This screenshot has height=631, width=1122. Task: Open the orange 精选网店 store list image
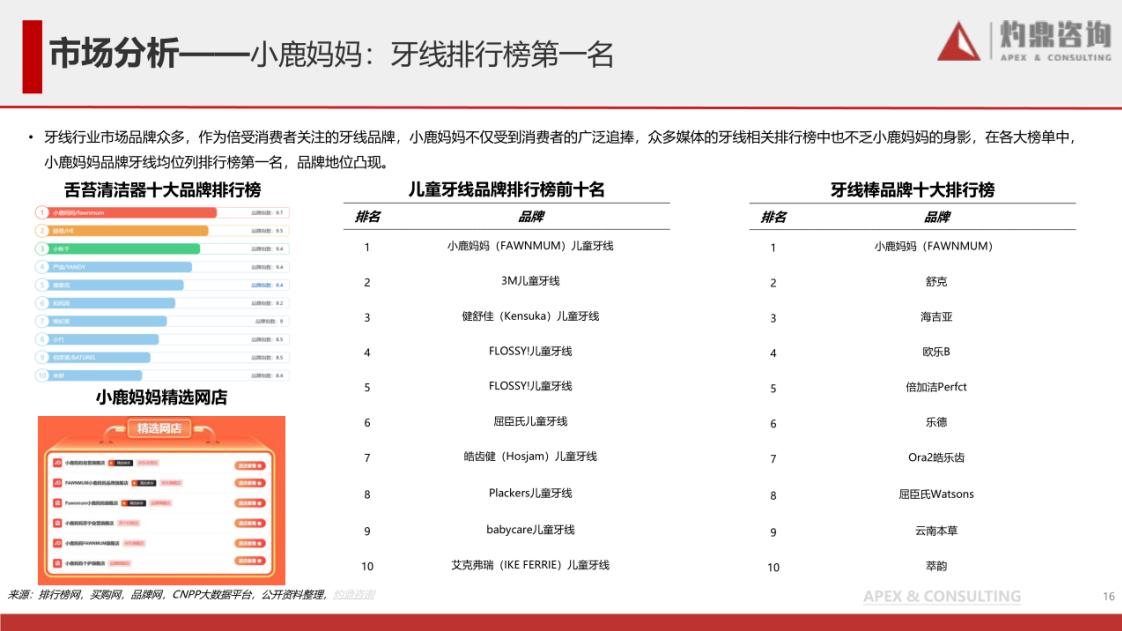162,500
